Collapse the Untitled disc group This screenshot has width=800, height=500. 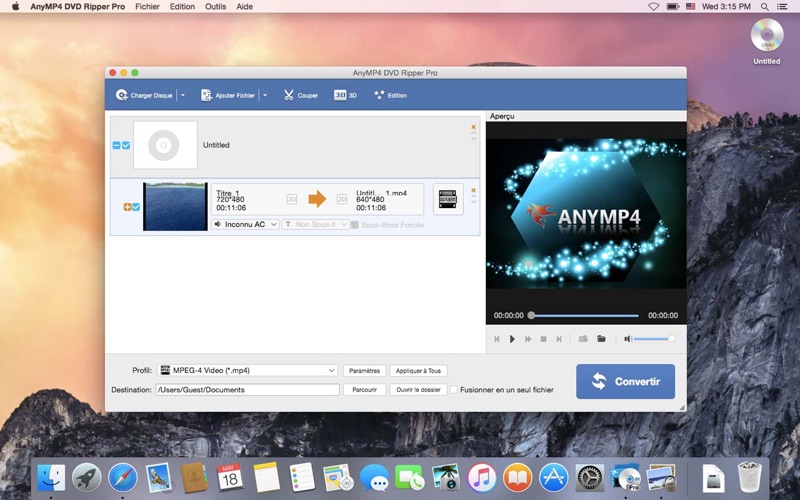pos(116,145)
